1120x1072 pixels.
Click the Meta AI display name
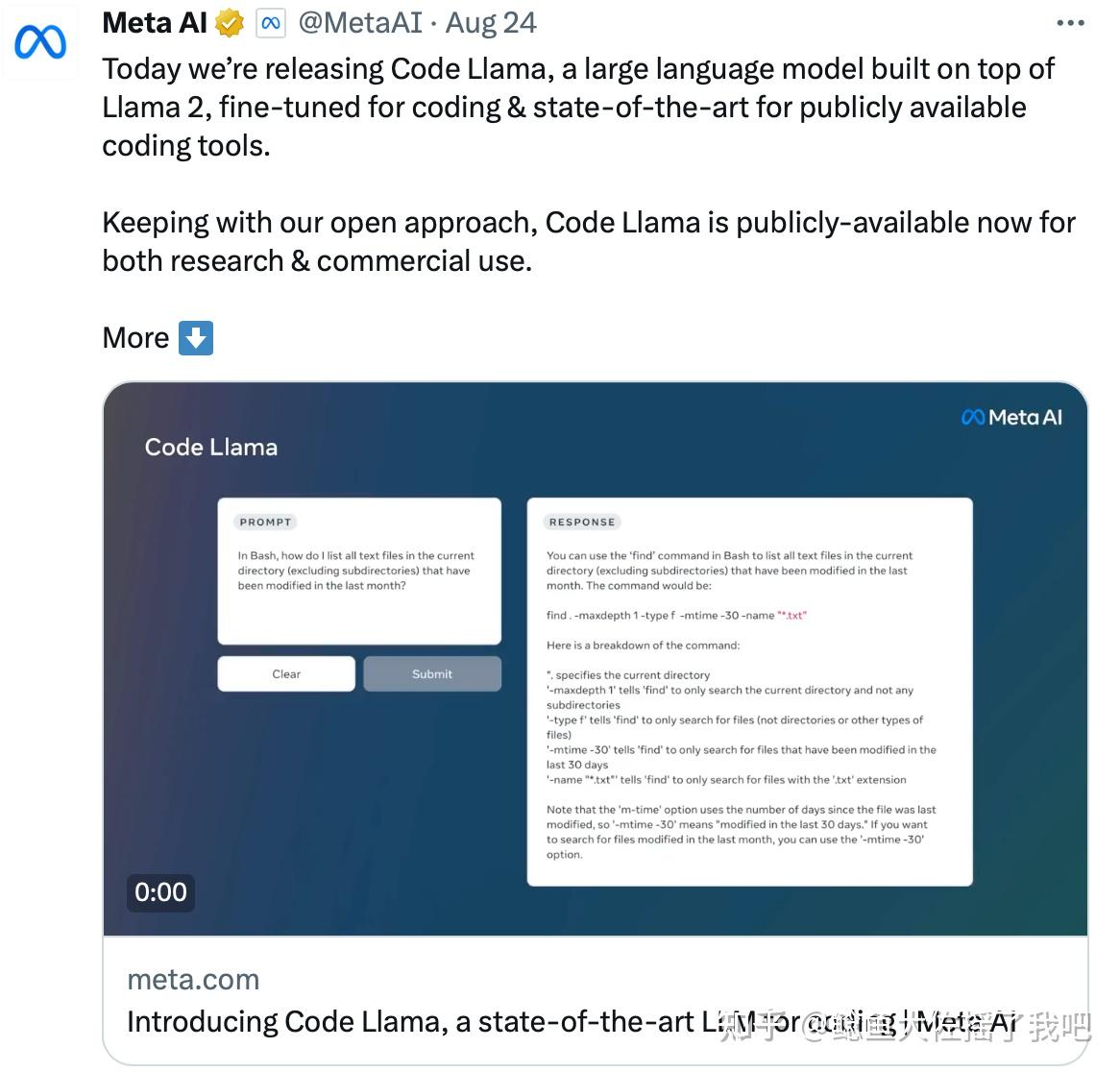click(155, 24)
